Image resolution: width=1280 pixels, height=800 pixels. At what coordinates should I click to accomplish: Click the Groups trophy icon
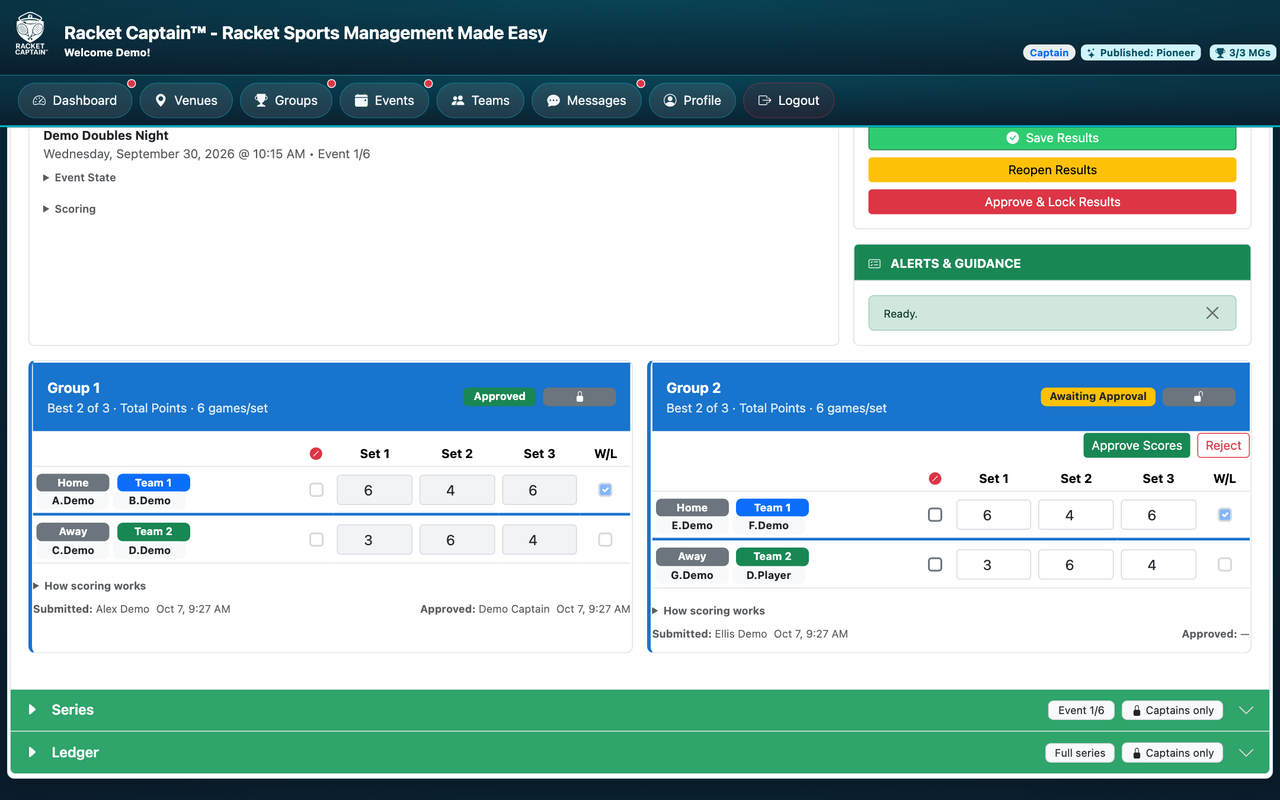[x=261, y=100]
